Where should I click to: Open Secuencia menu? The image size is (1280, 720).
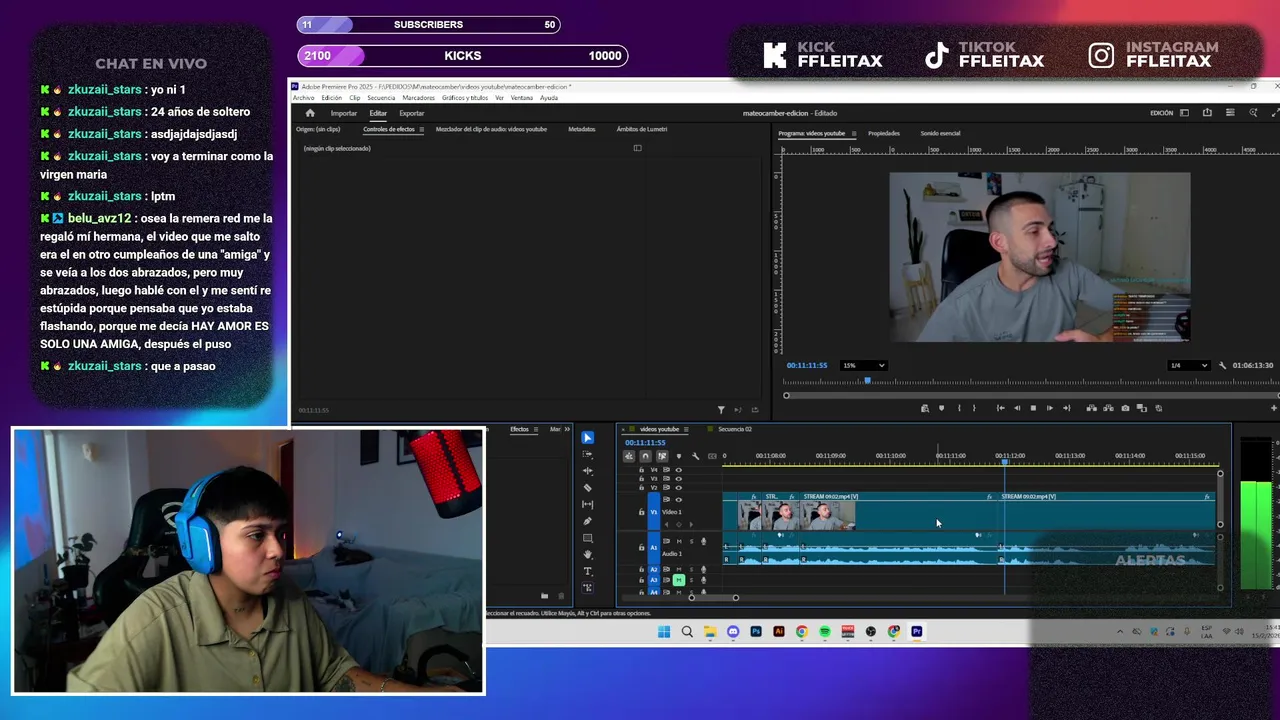pyautogui.click(x=381, y=98)
